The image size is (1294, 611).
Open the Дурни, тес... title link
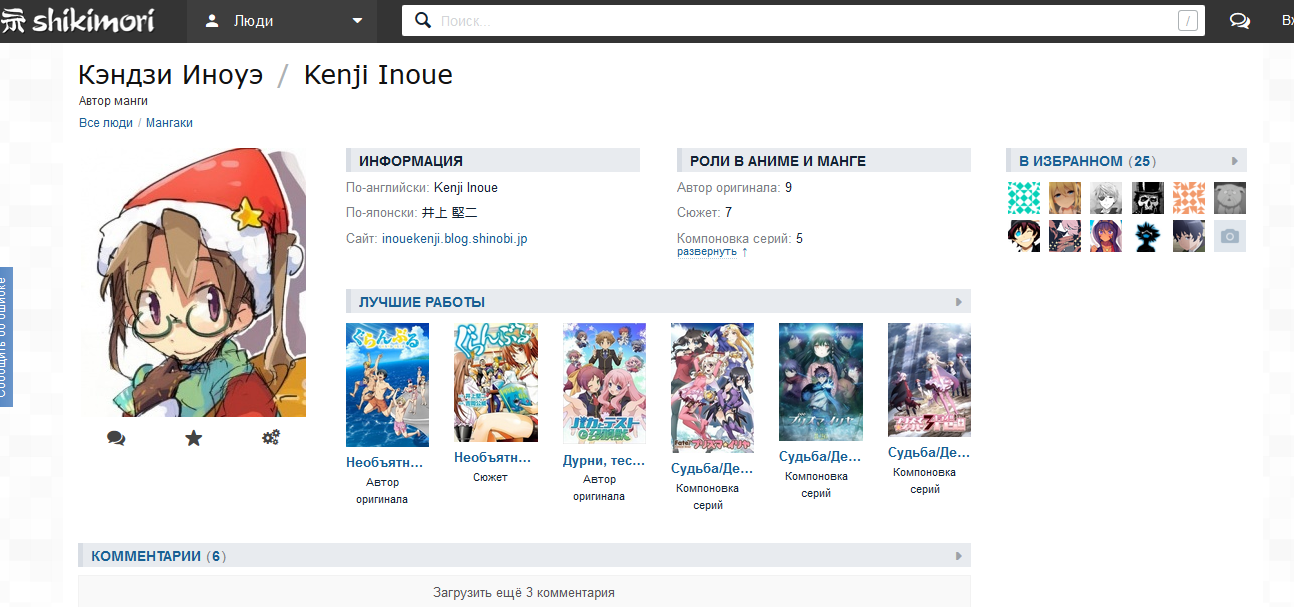pyautogui.click(x=604, y=461)
